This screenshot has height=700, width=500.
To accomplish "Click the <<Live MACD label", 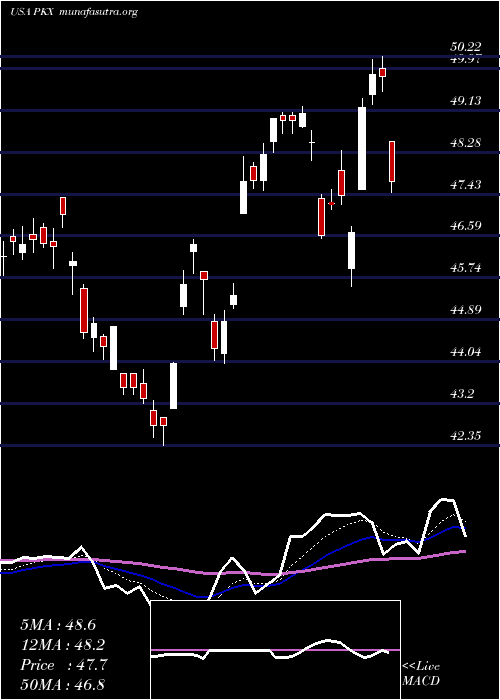I will pos(421,674).
